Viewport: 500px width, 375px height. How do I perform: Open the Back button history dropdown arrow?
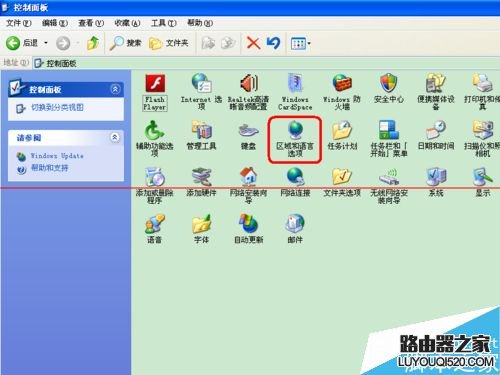pyautogui.click(x=46, y=43)
